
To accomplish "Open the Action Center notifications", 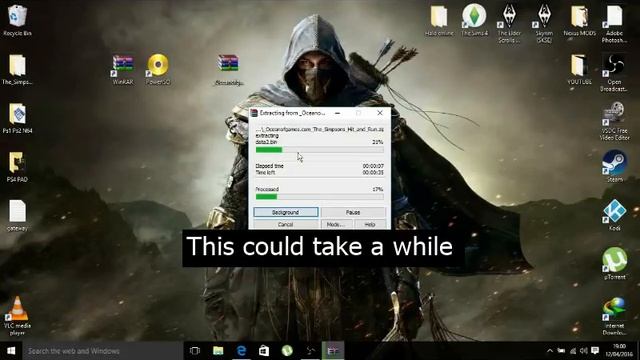I will pos(595,351).
